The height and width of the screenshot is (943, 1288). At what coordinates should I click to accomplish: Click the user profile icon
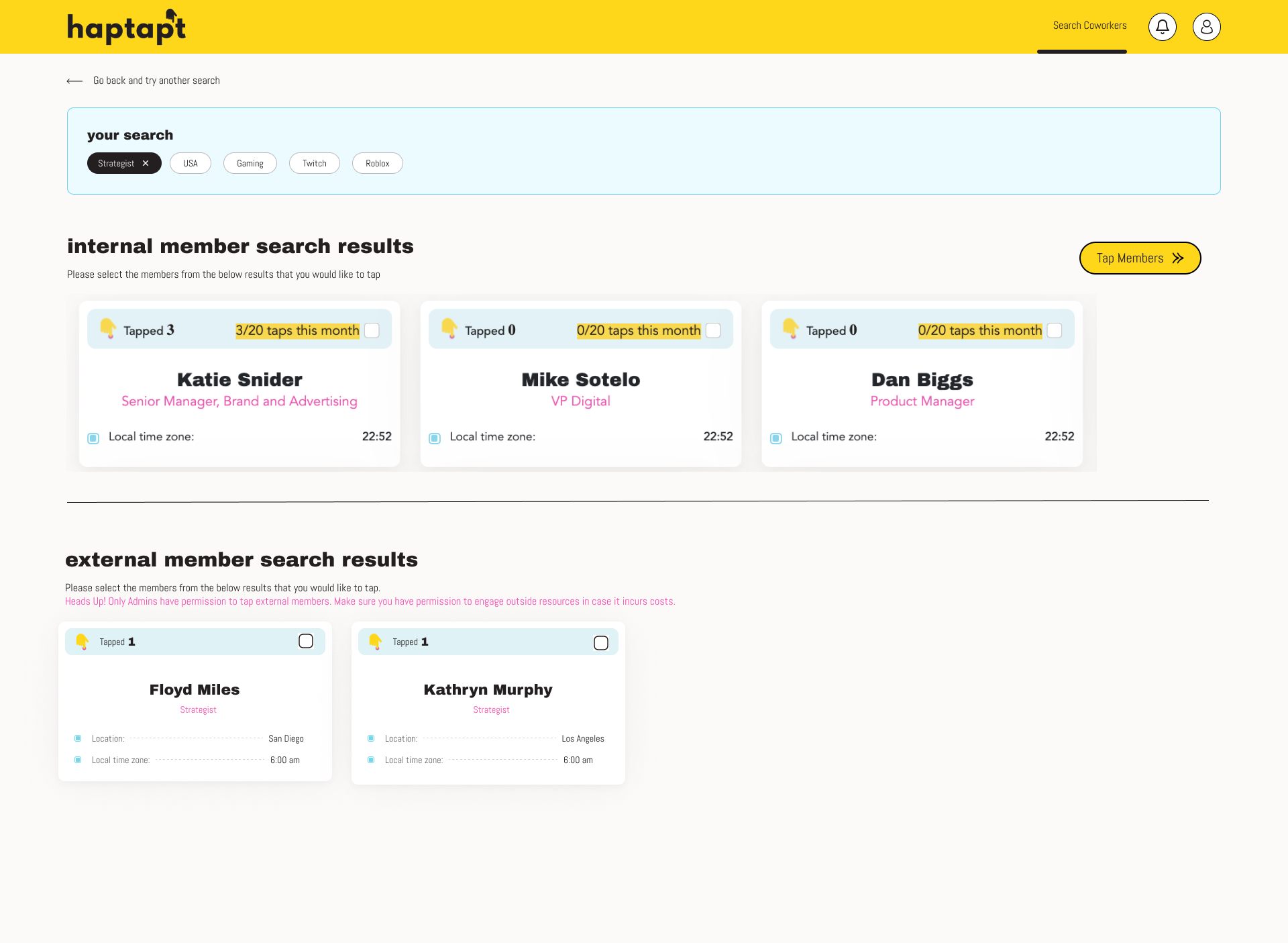1207,26
